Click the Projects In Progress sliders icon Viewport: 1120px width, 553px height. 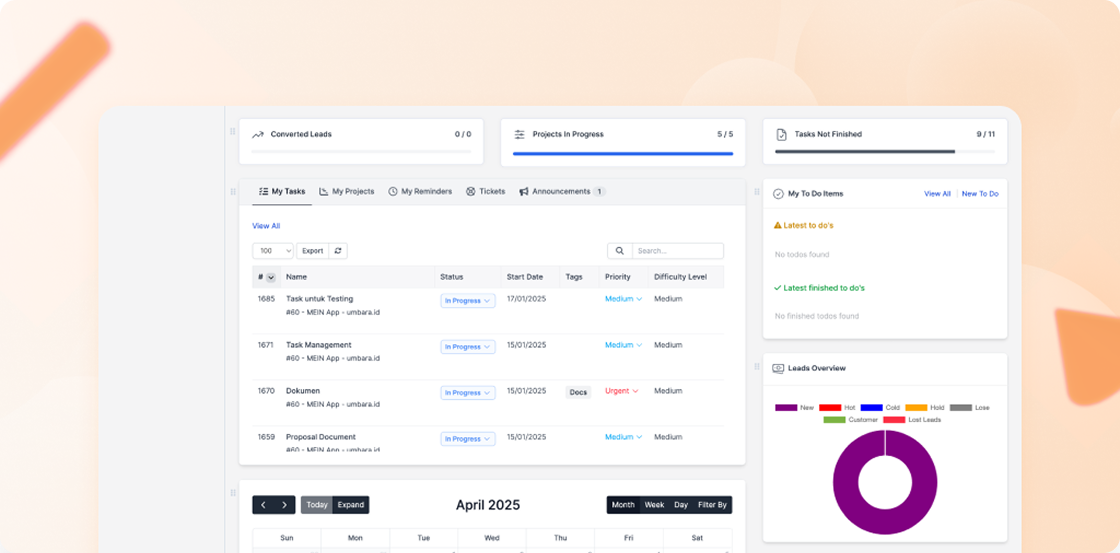(519, 134)
